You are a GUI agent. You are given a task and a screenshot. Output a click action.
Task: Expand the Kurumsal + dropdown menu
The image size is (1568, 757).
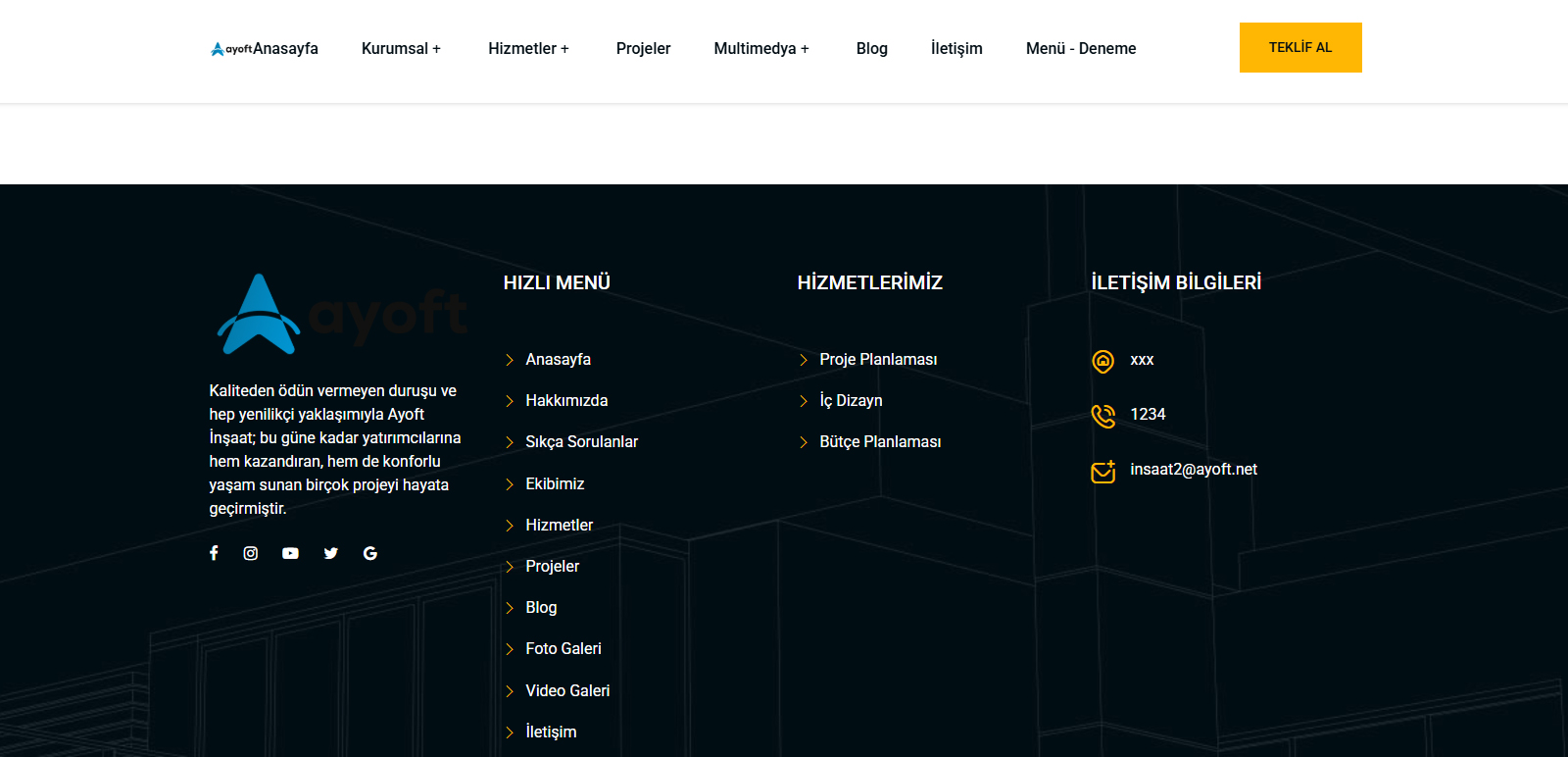click(x=401, y=49)
